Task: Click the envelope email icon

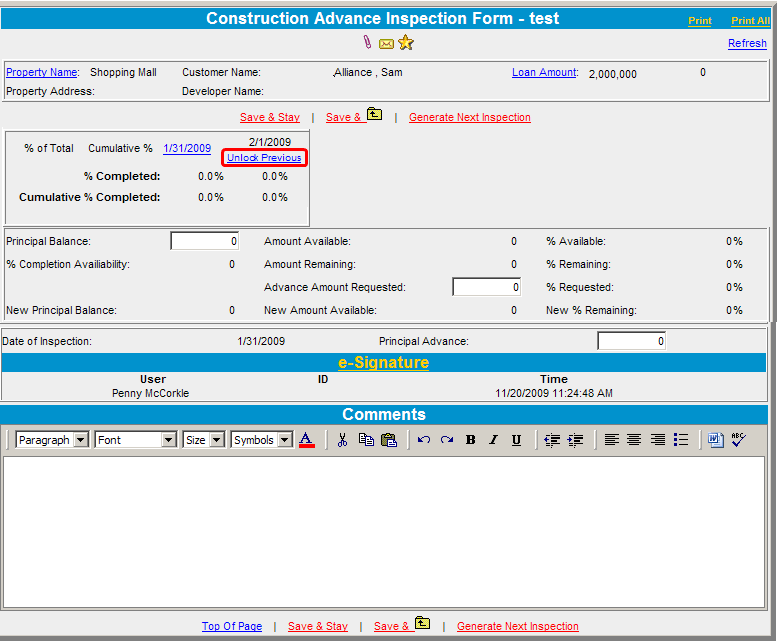Action: click(x=387, y=44)
